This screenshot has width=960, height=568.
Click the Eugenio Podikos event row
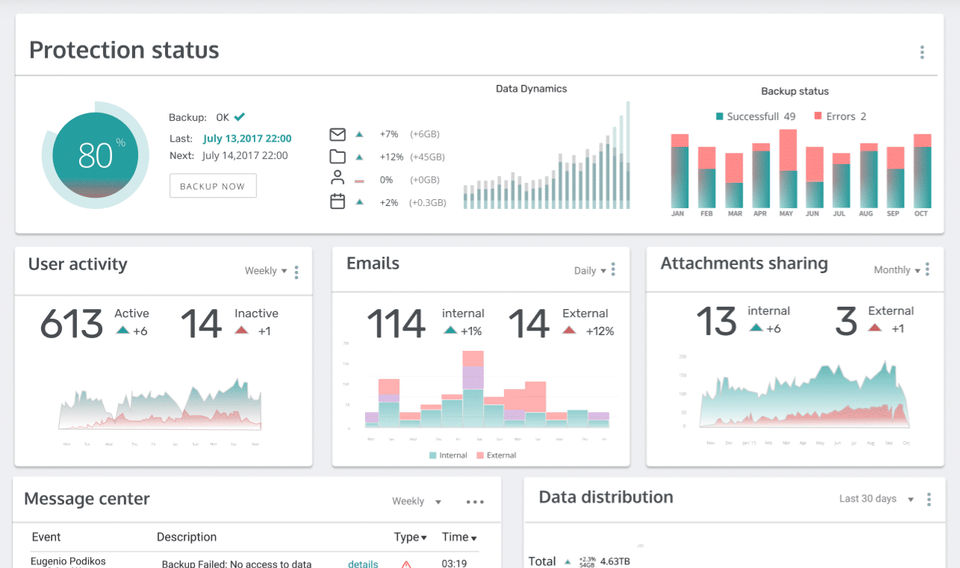[x=255, y=562]
